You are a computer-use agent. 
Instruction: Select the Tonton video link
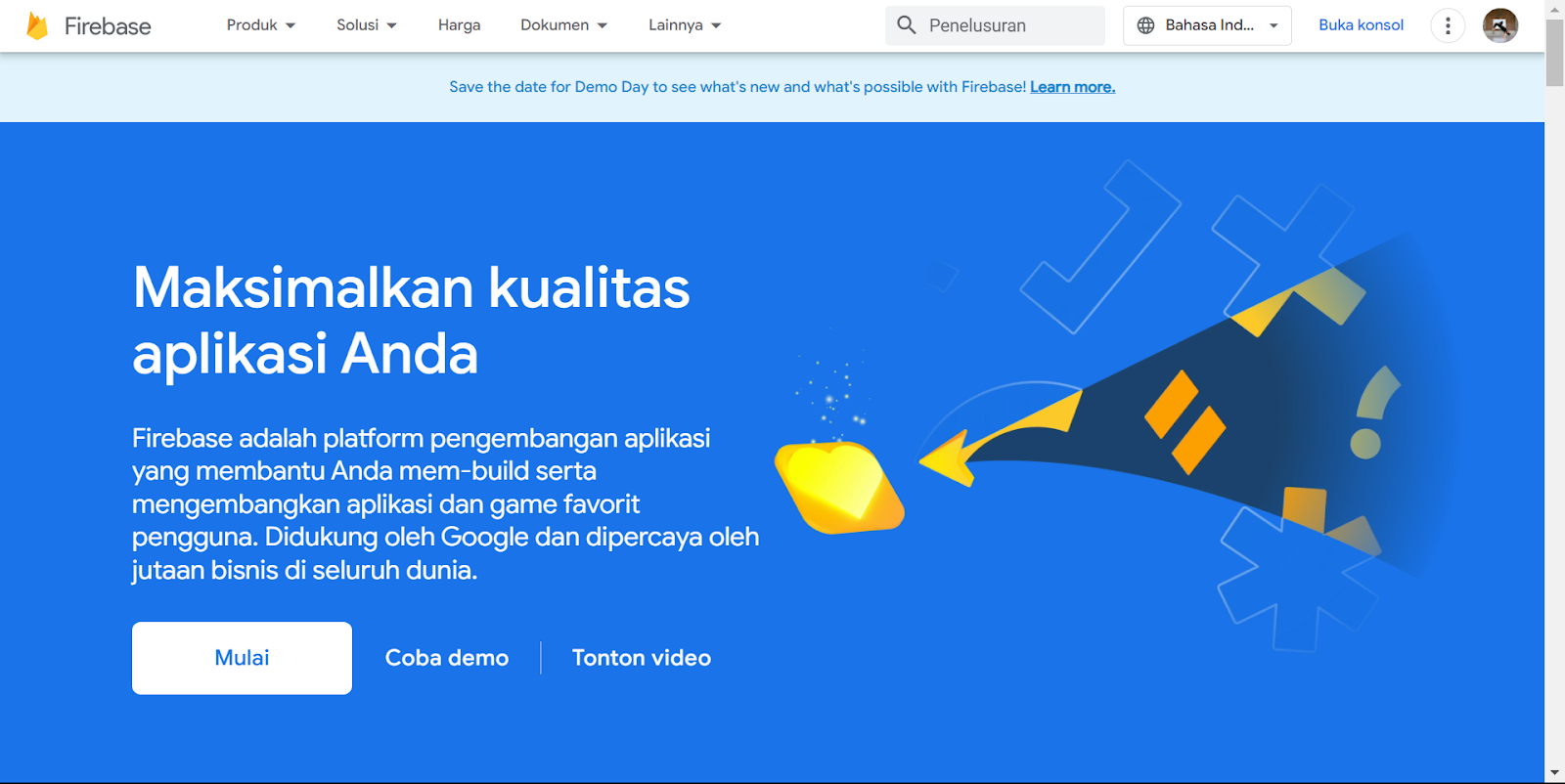pos(642,658)
